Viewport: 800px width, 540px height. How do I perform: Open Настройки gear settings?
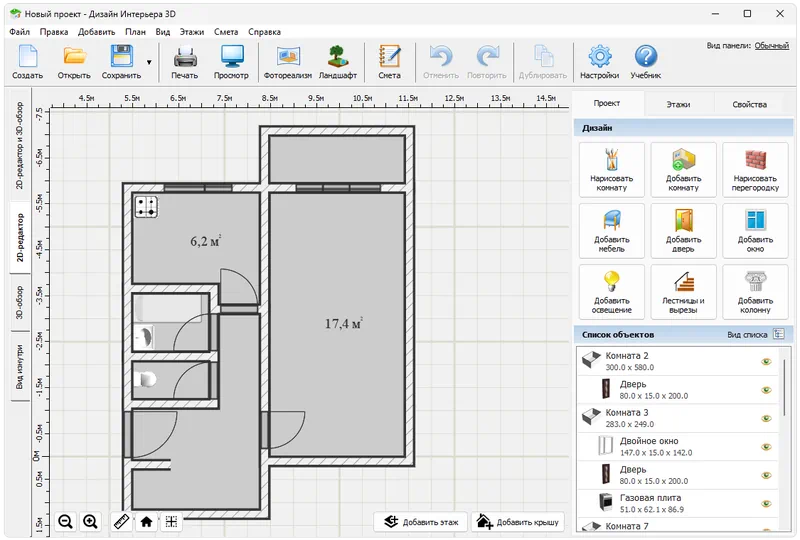click(x=599, y=62)
